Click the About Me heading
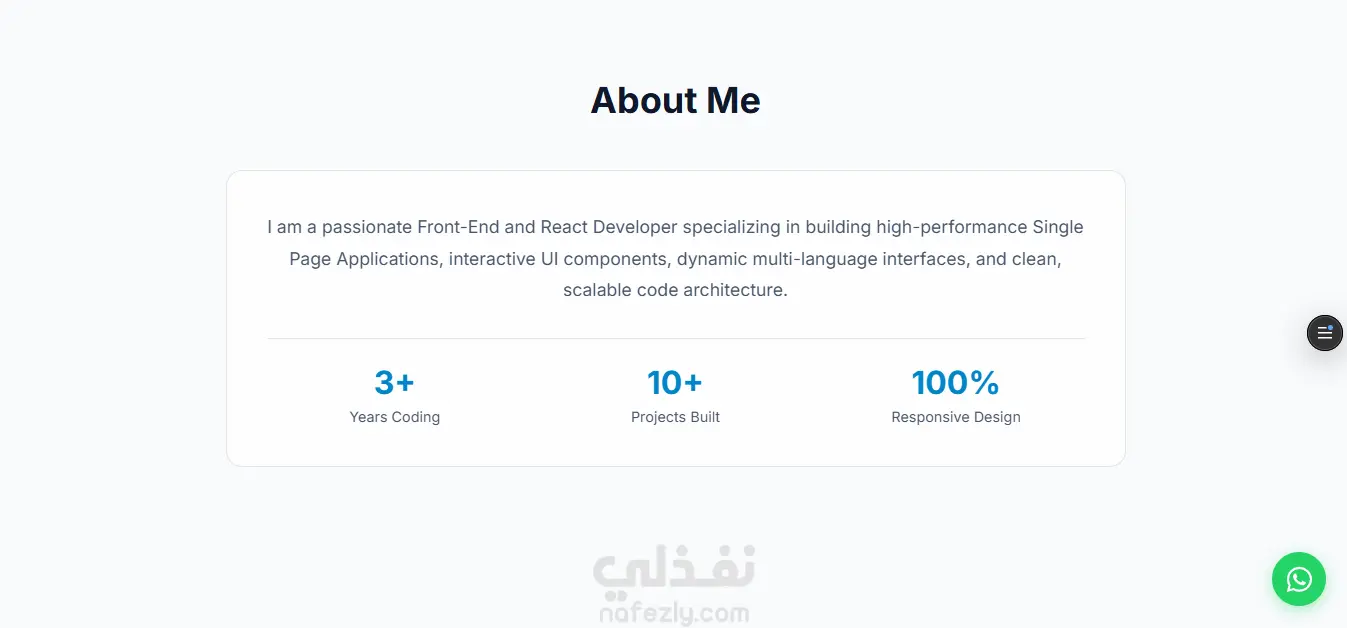This screenshot has height=628, width=1347. (x=675, y=100)
